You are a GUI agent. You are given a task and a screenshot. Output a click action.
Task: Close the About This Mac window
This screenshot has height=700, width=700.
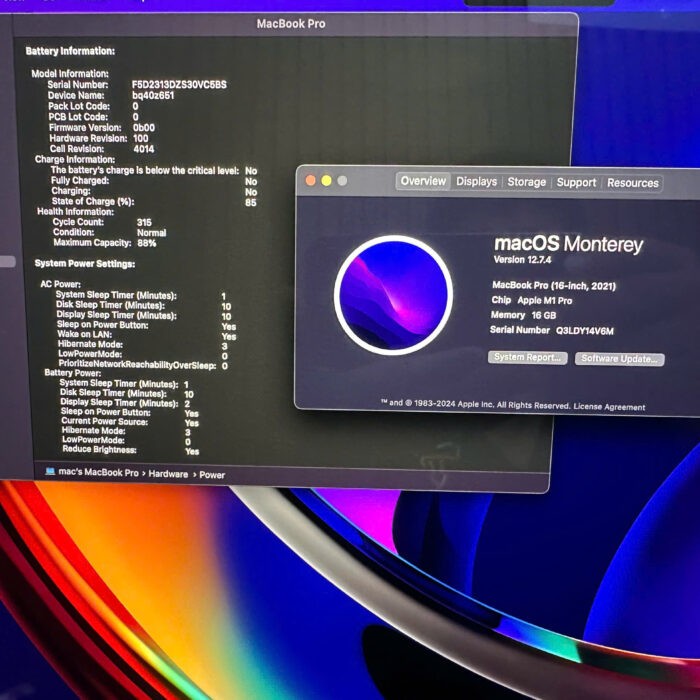tap(310, 180)
